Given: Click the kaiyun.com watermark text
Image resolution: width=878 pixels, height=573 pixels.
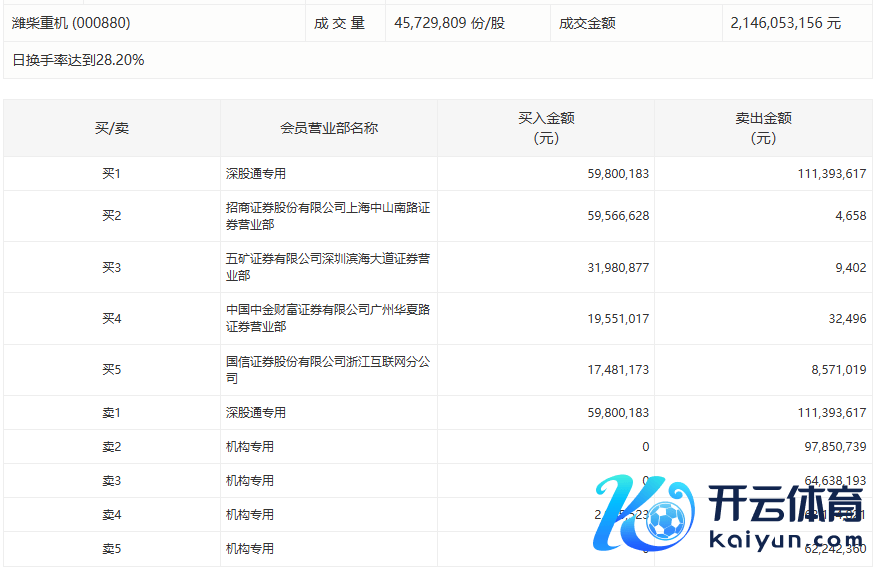Looking at the screenshot, I should pos(785,541).
